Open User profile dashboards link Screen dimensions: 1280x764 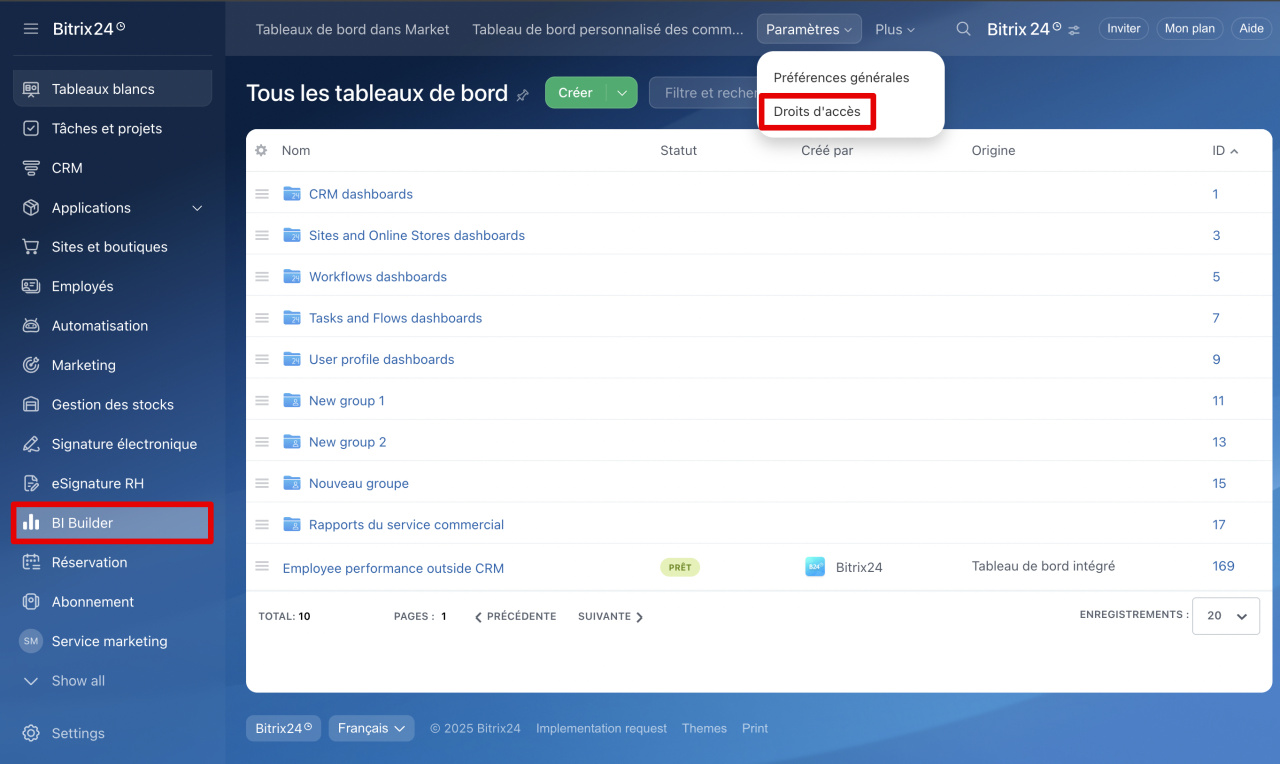point(381,359)
